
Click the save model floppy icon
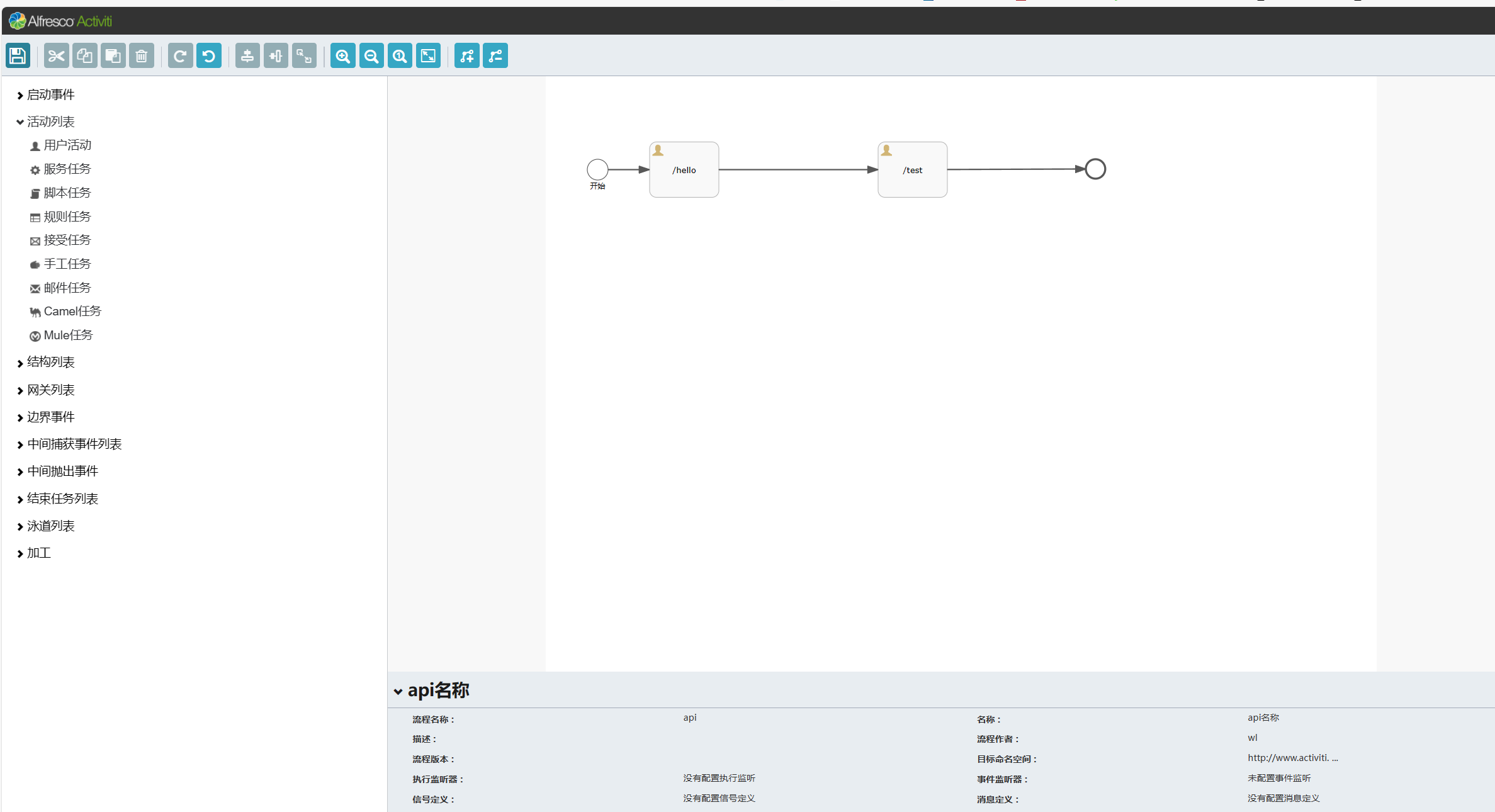18,56
